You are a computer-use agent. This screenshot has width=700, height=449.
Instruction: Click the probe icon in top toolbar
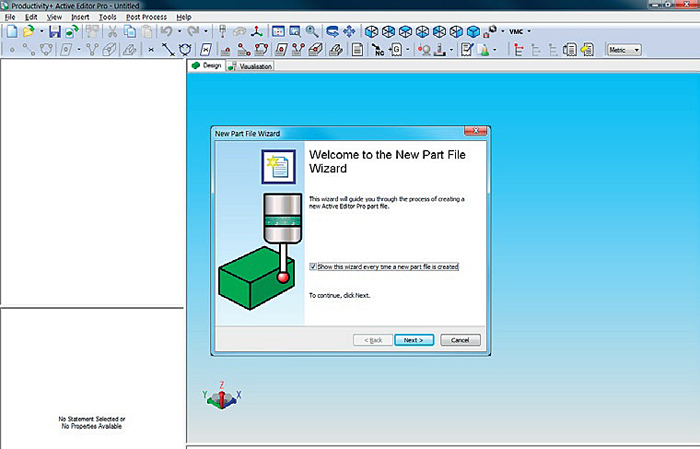[x=222, y=31]
